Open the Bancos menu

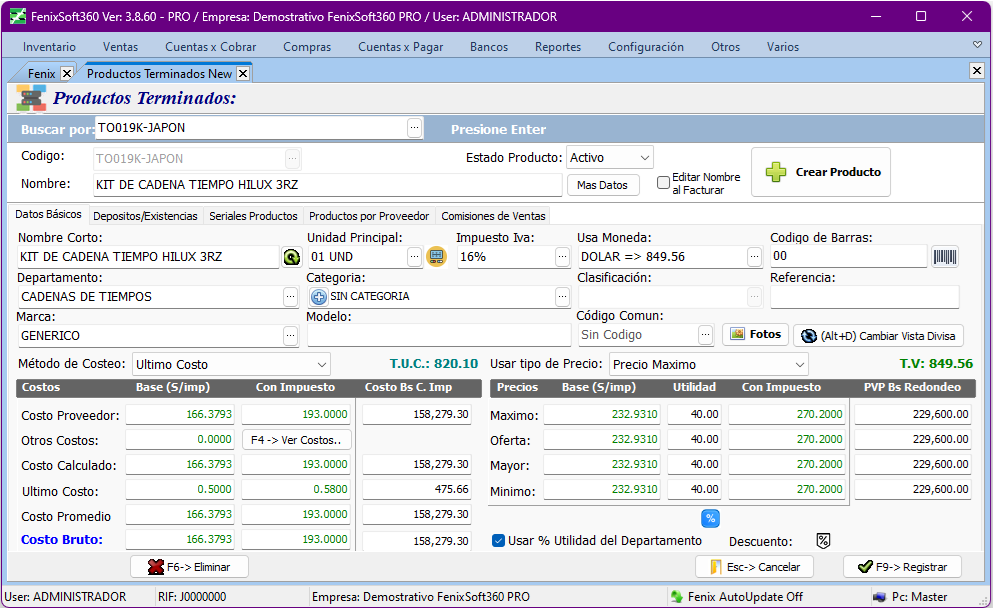pos(489,47)
